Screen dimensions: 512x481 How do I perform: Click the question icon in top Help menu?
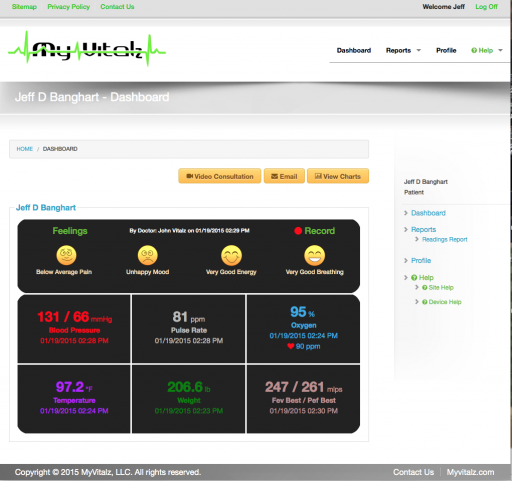point(474,50)
